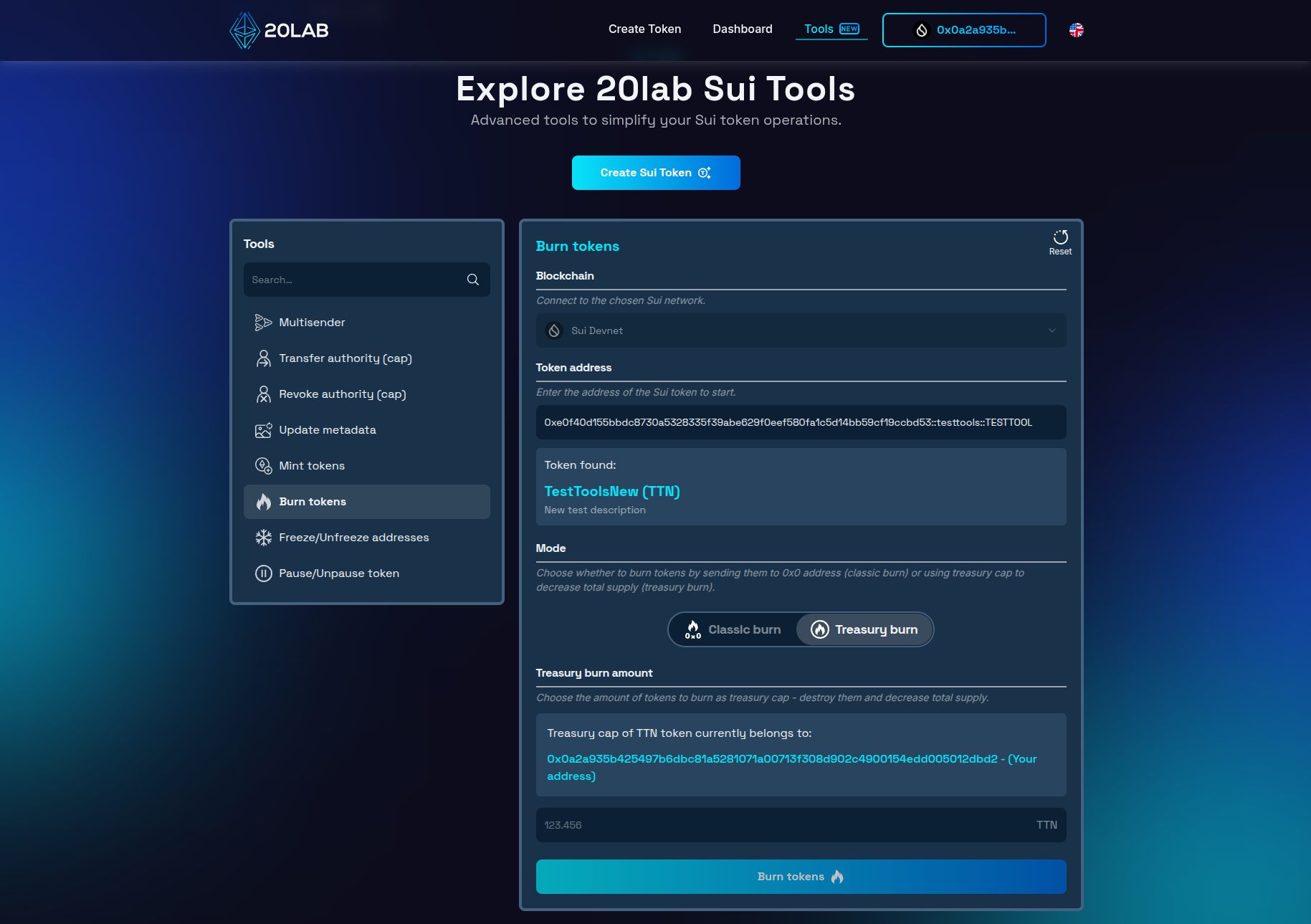Click the Treasury burn flame circle icon
Viewport: 1311px width, 924px height.
pos(819,629)
